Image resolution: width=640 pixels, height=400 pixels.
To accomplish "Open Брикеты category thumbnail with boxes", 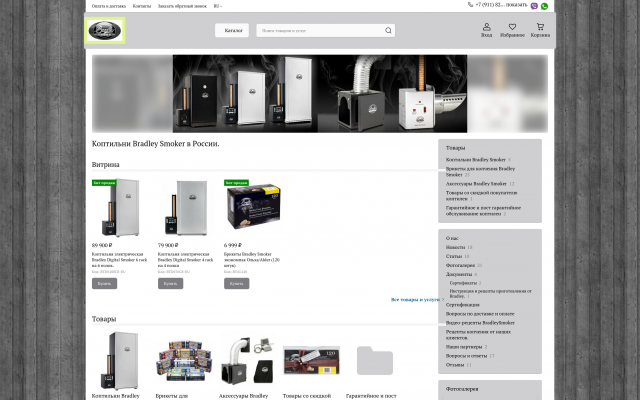I will point(184,360).
